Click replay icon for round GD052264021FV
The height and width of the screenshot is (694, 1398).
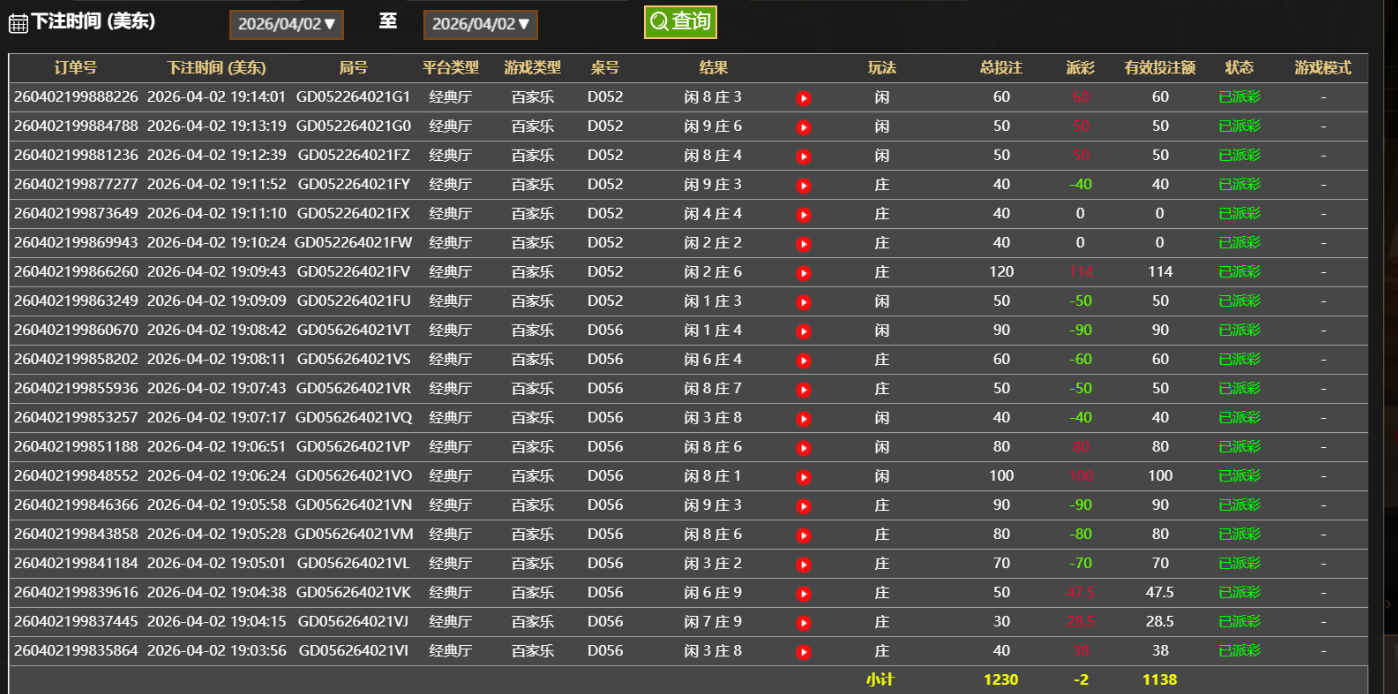pyautogui.click(x=803, y=272)
